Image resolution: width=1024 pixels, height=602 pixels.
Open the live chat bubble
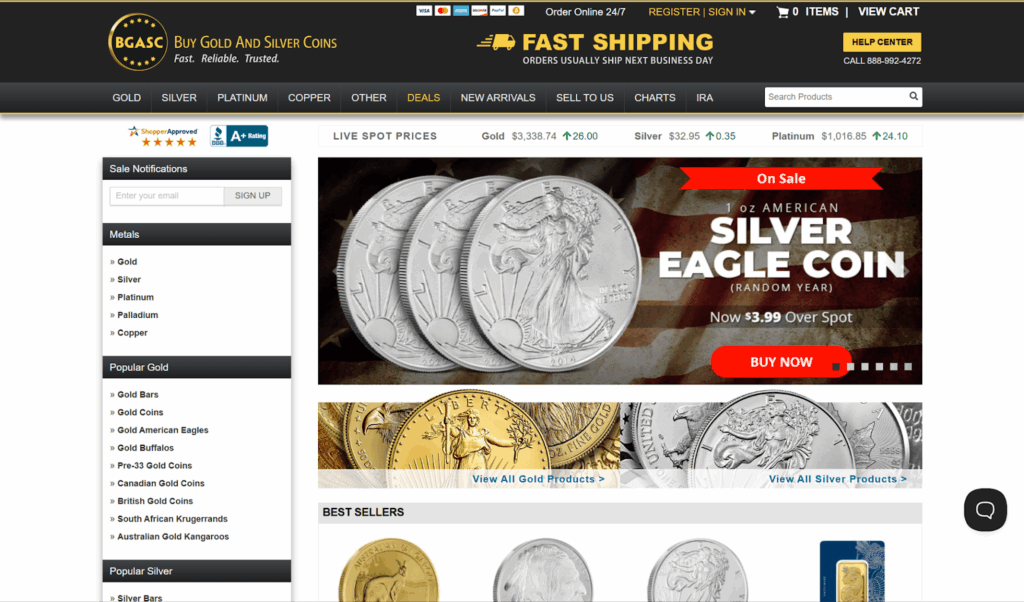[985, 509]
